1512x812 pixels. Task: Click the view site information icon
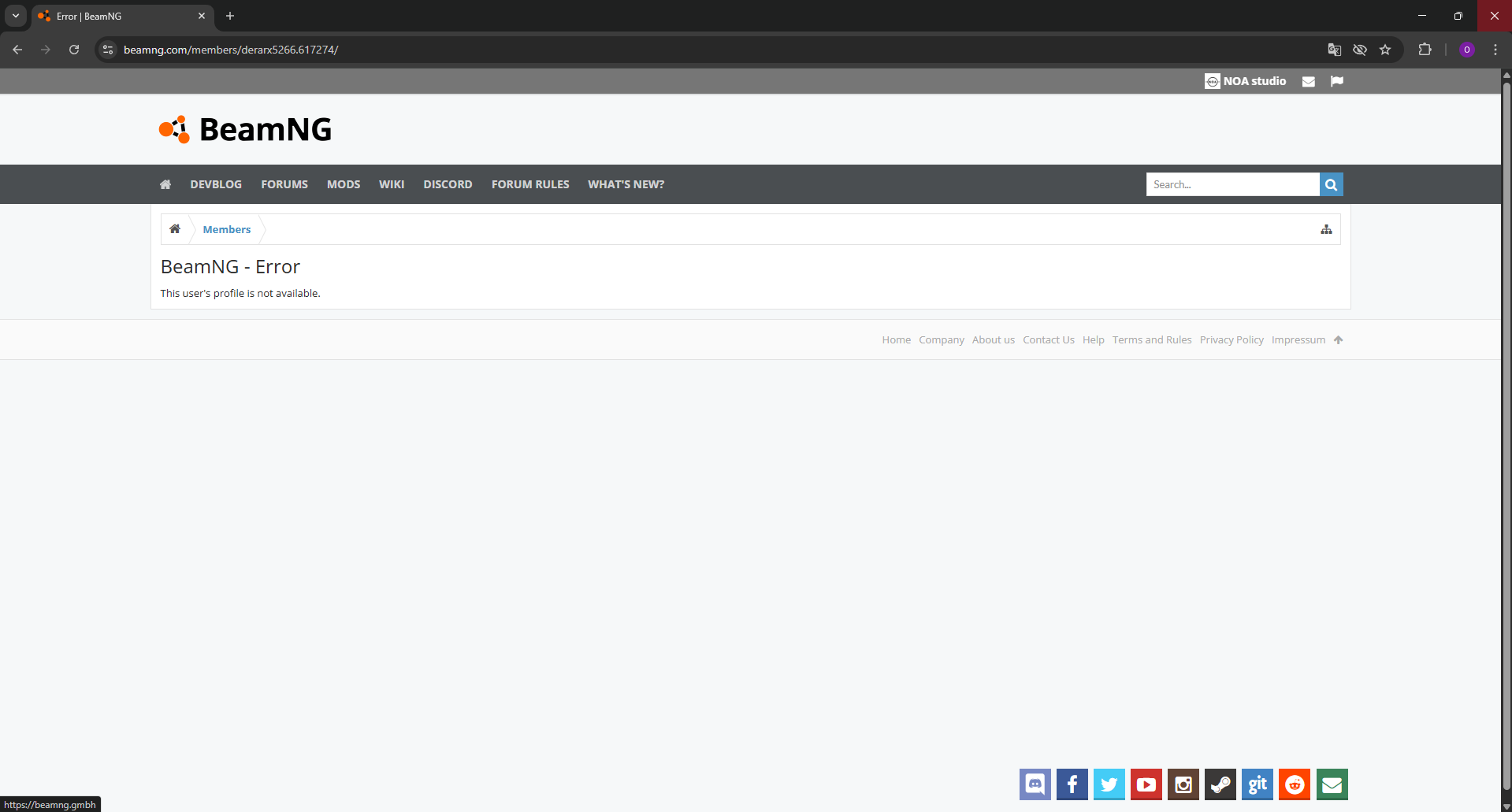(108, 50)
